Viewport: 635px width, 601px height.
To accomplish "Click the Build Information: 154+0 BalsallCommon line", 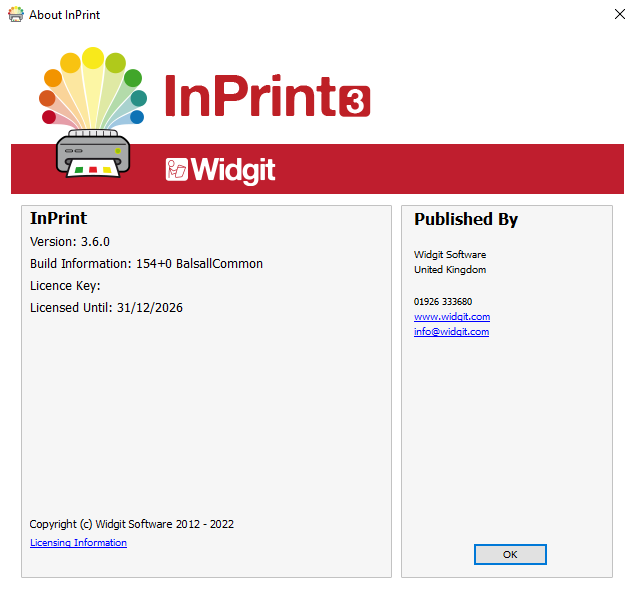I will (146, 263).
